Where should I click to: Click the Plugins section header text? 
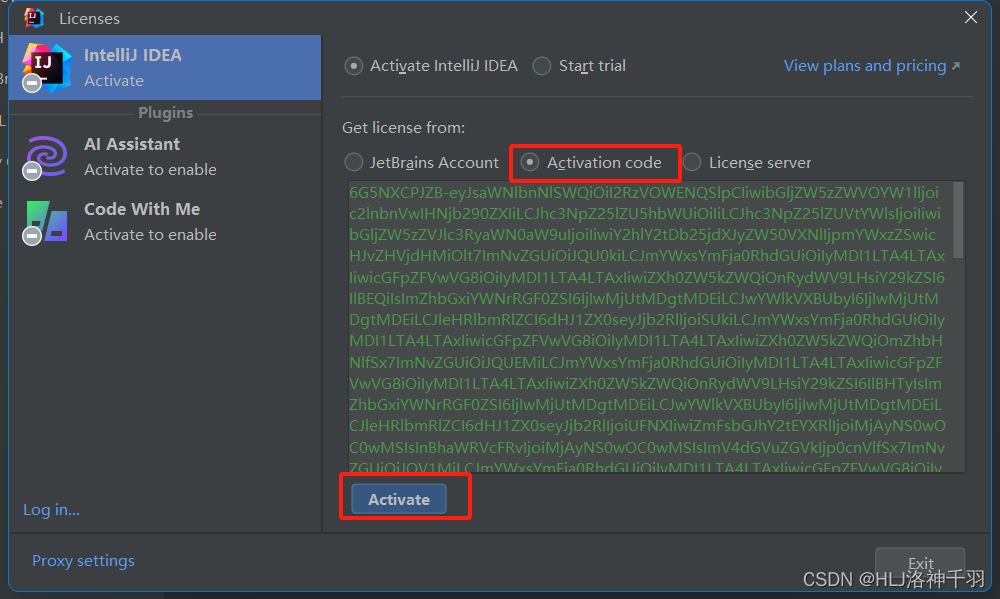click(165, 113)
